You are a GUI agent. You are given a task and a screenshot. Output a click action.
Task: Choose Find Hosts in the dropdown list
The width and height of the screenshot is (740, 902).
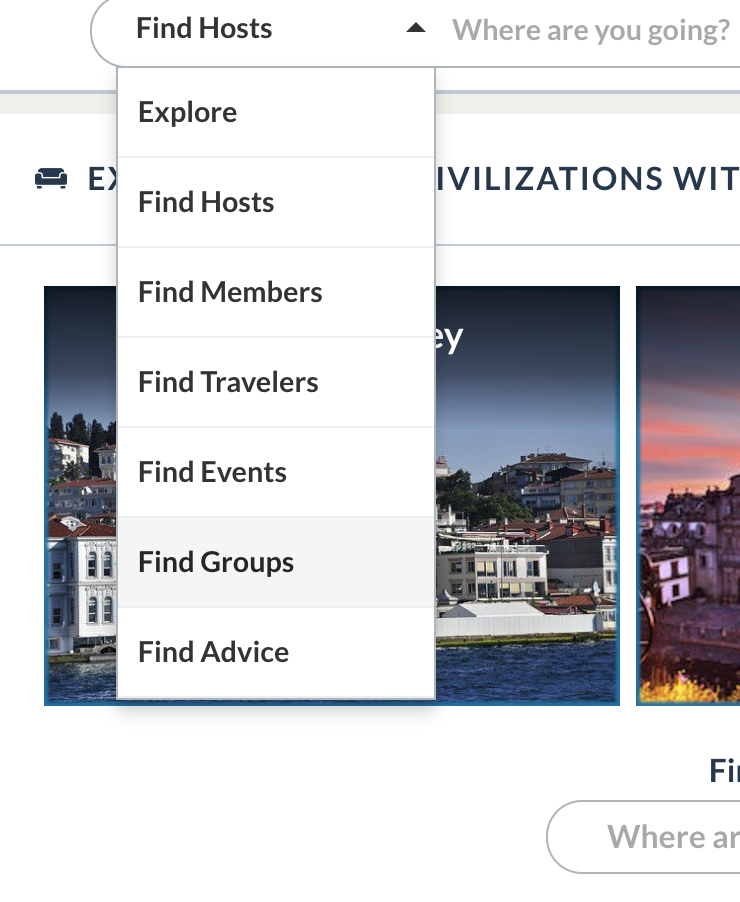coord(276,202)
